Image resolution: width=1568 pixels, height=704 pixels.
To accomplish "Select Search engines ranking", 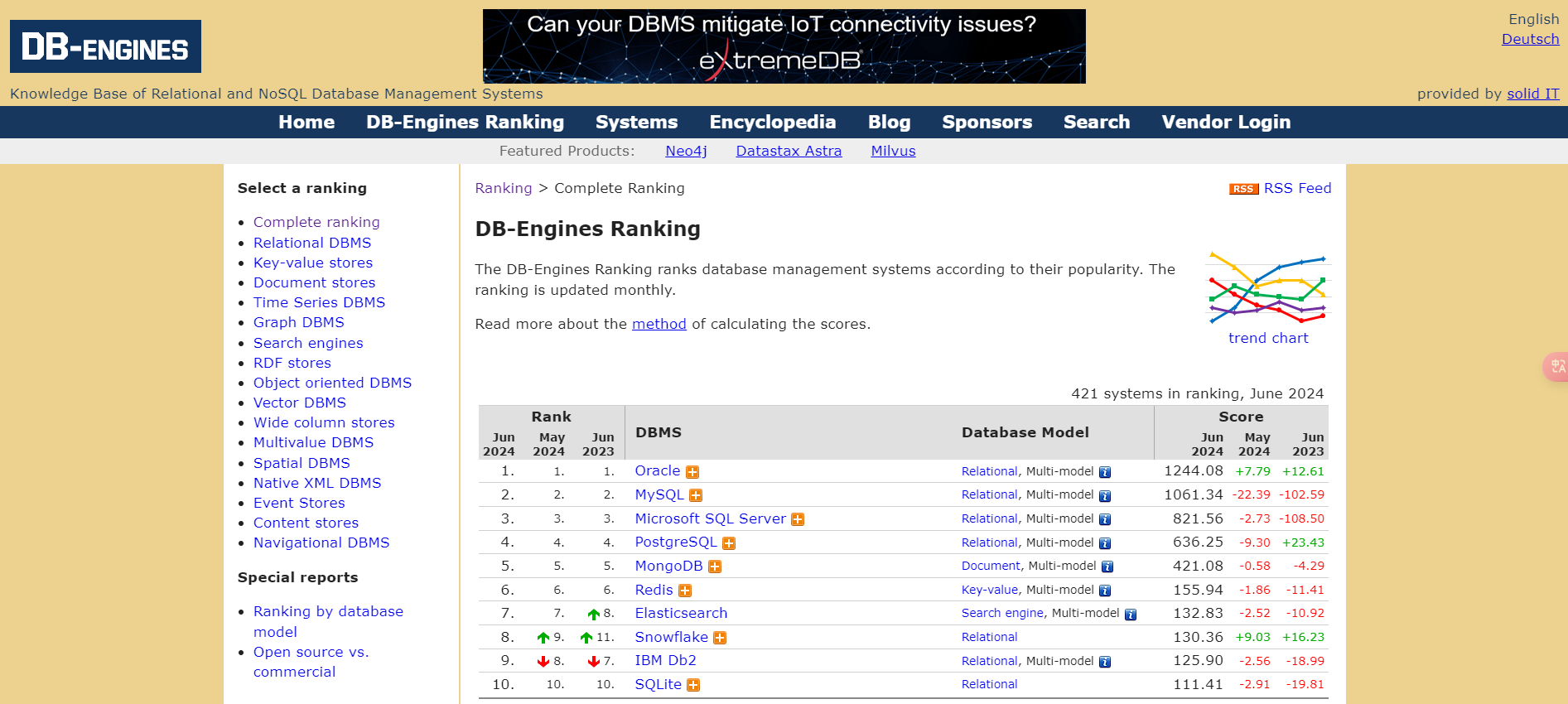I will click(308, 343).
